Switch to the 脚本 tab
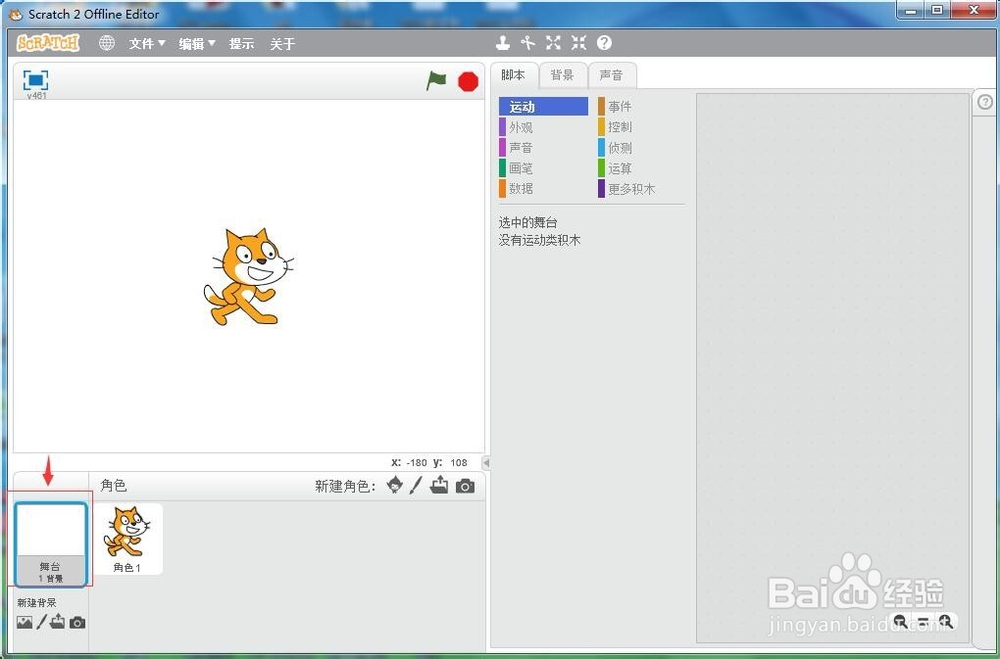This screenshot has height=659, width=1000. tap(513, 75)
